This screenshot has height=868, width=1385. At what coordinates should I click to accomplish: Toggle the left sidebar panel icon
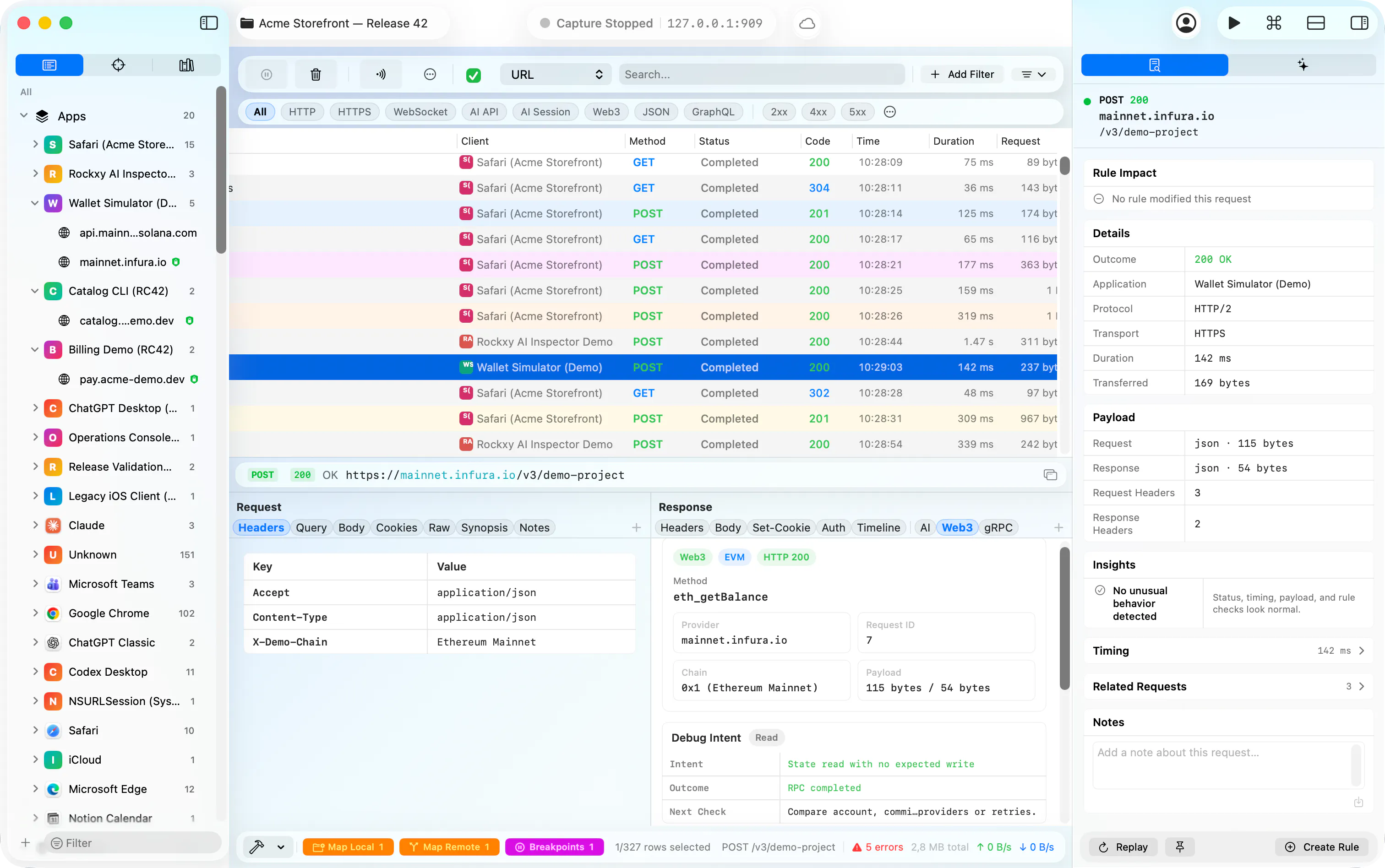[x=209, y=23]
